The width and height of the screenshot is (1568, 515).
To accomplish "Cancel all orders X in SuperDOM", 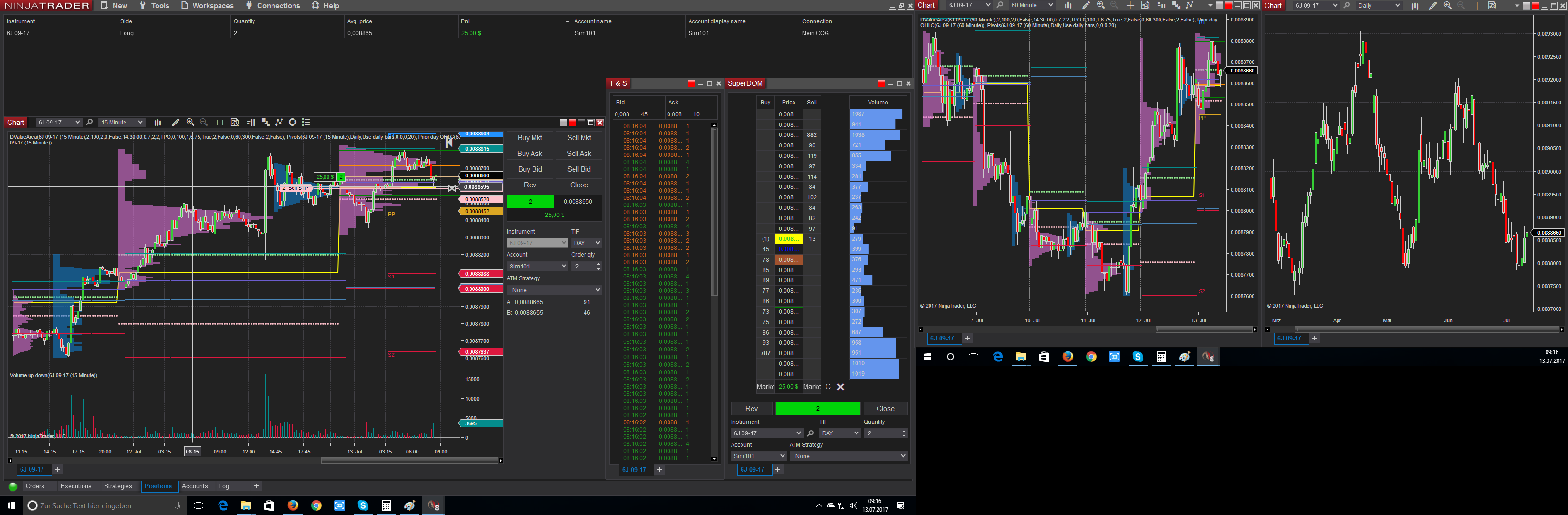I will click(x=841, y=387).
